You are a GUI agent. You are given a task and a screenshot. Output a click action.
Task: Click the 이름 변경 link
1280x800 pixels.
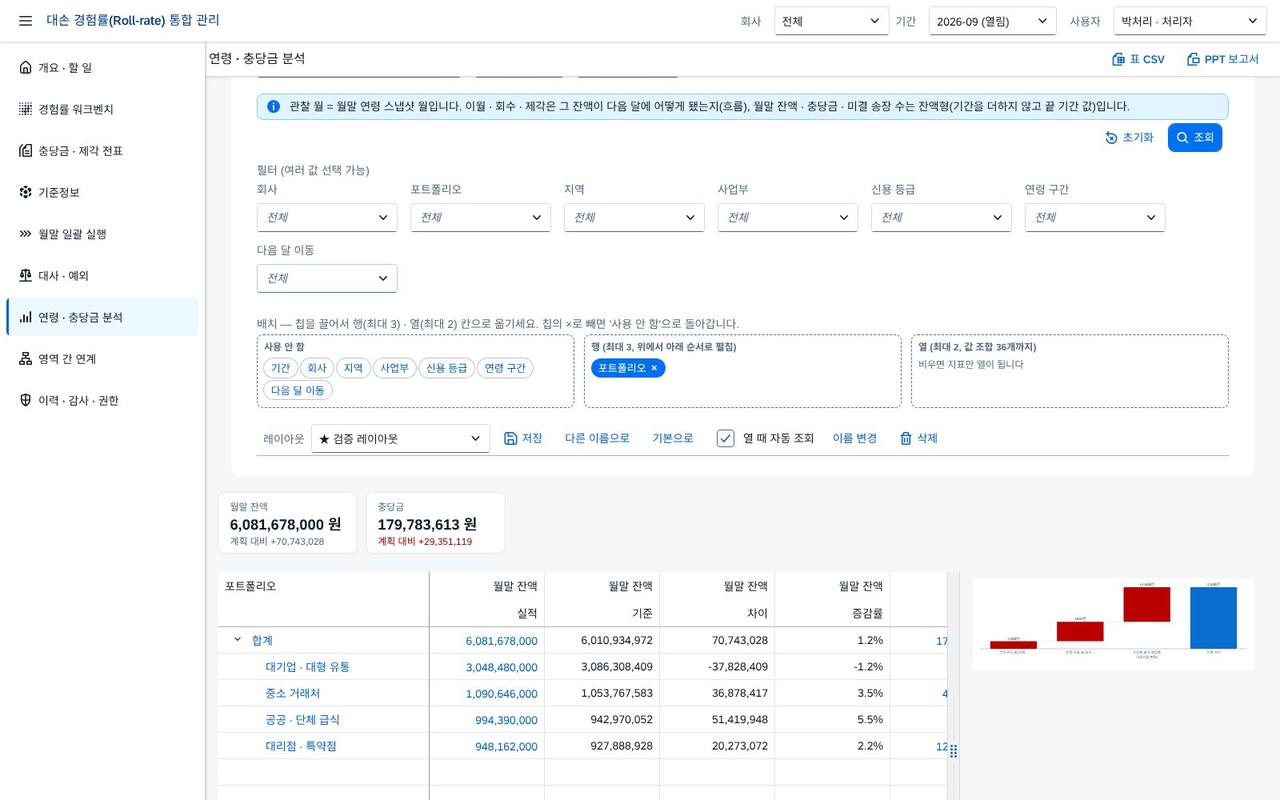855,438
